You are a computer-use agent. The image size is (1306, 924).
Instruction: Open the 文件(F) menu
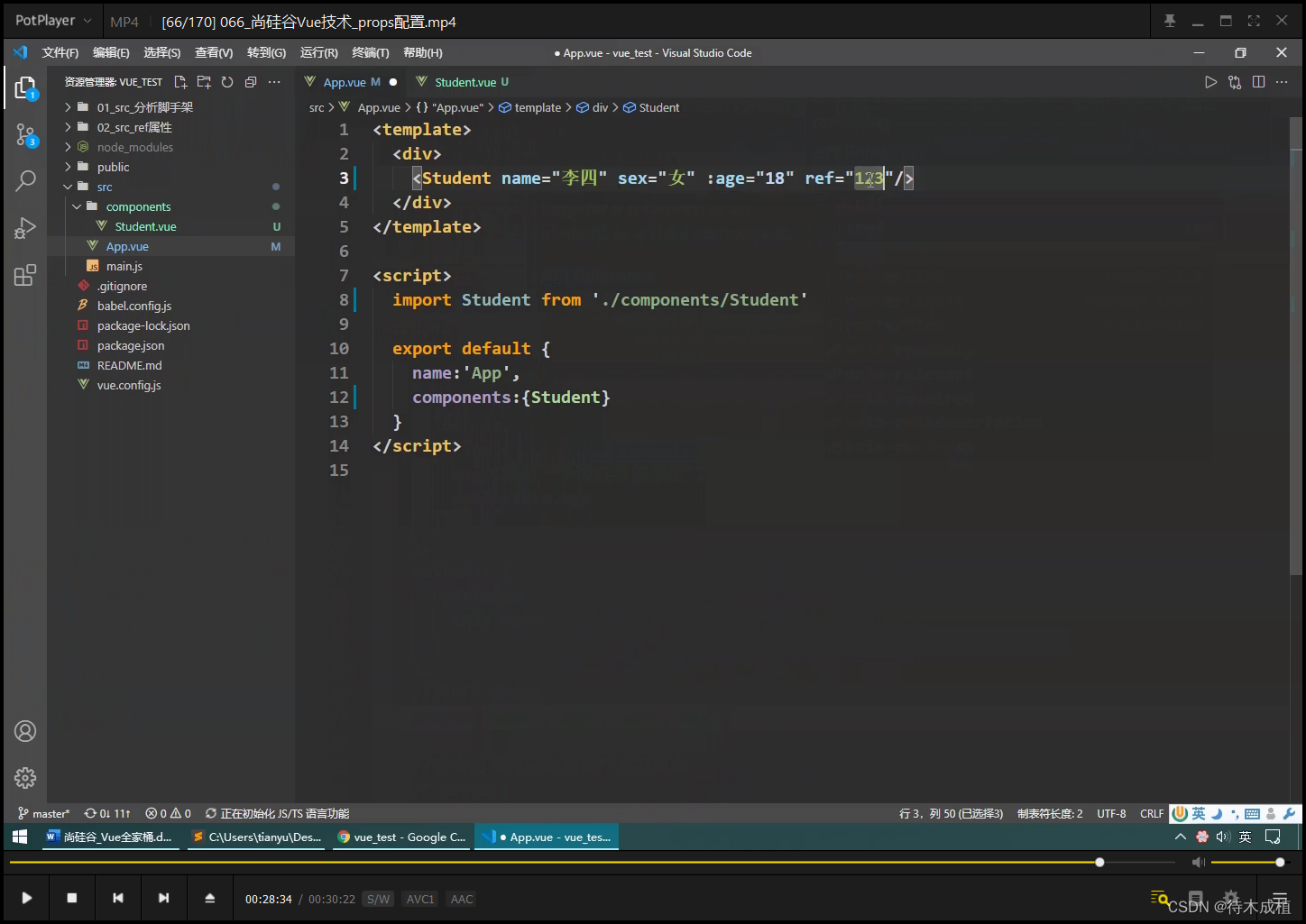pos(60,52)
